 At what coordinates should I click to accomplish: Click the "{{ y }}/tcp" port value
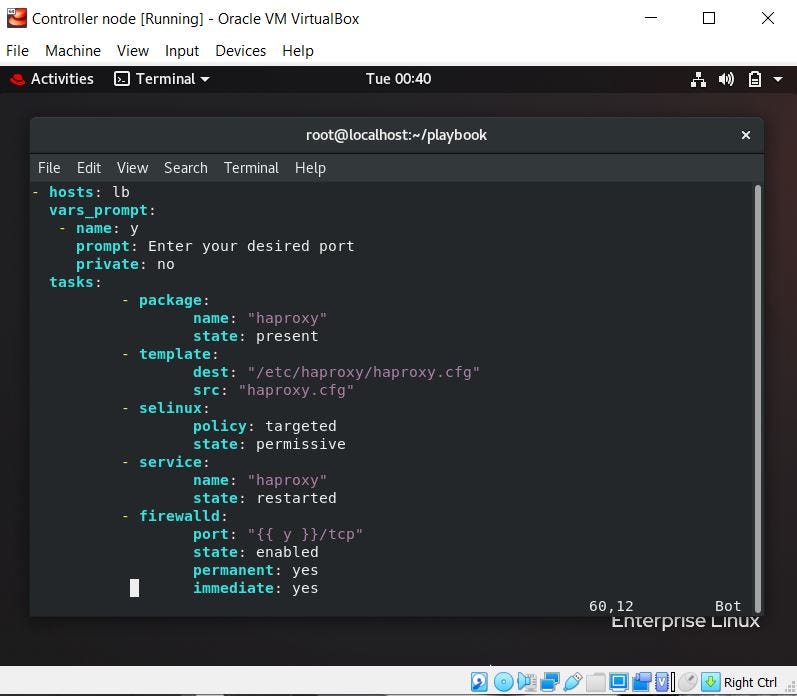305,534
